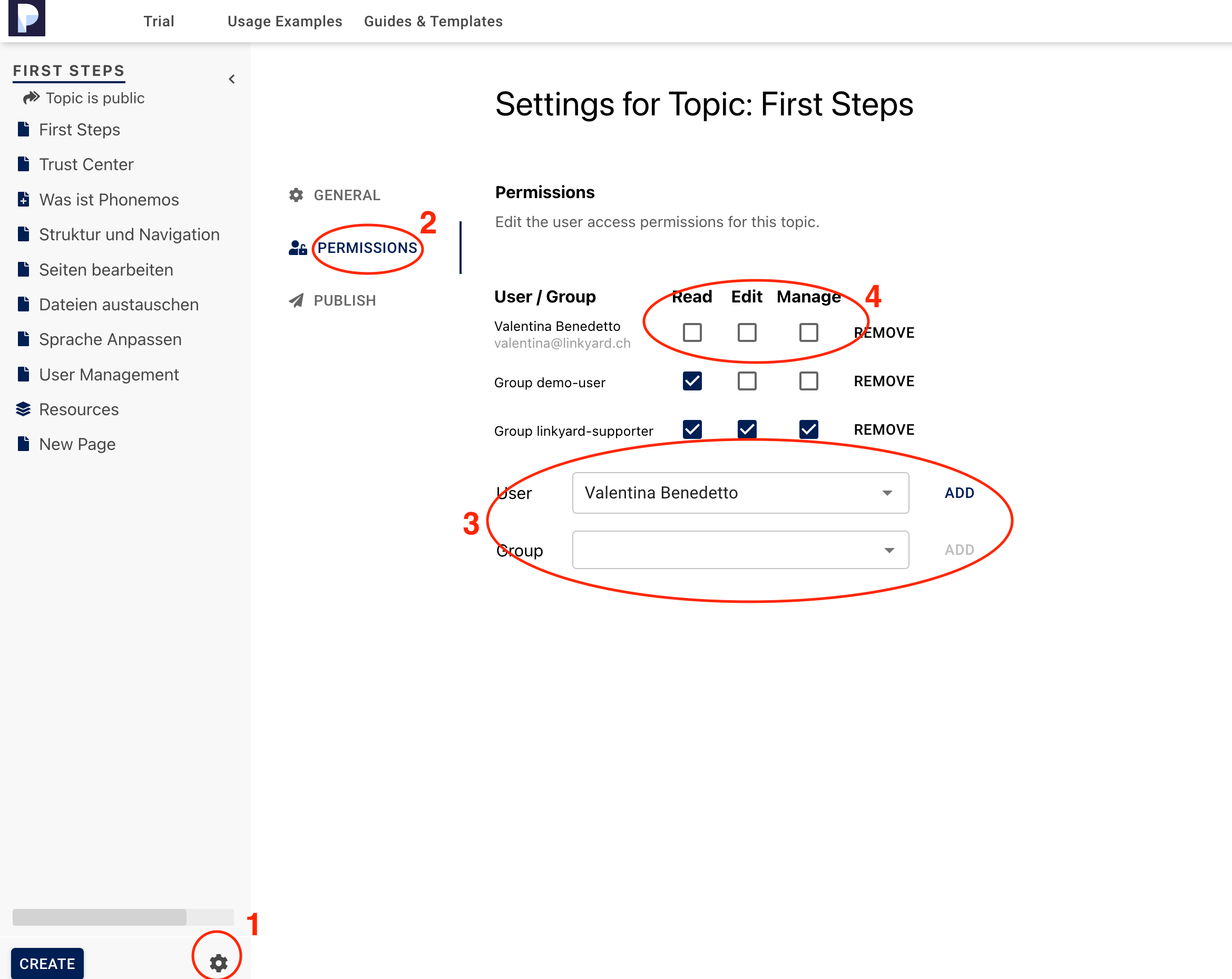Viewport: 1232px width, 979px height.
Task: Switch to the Publish settings tab
Action: (344, 301)
